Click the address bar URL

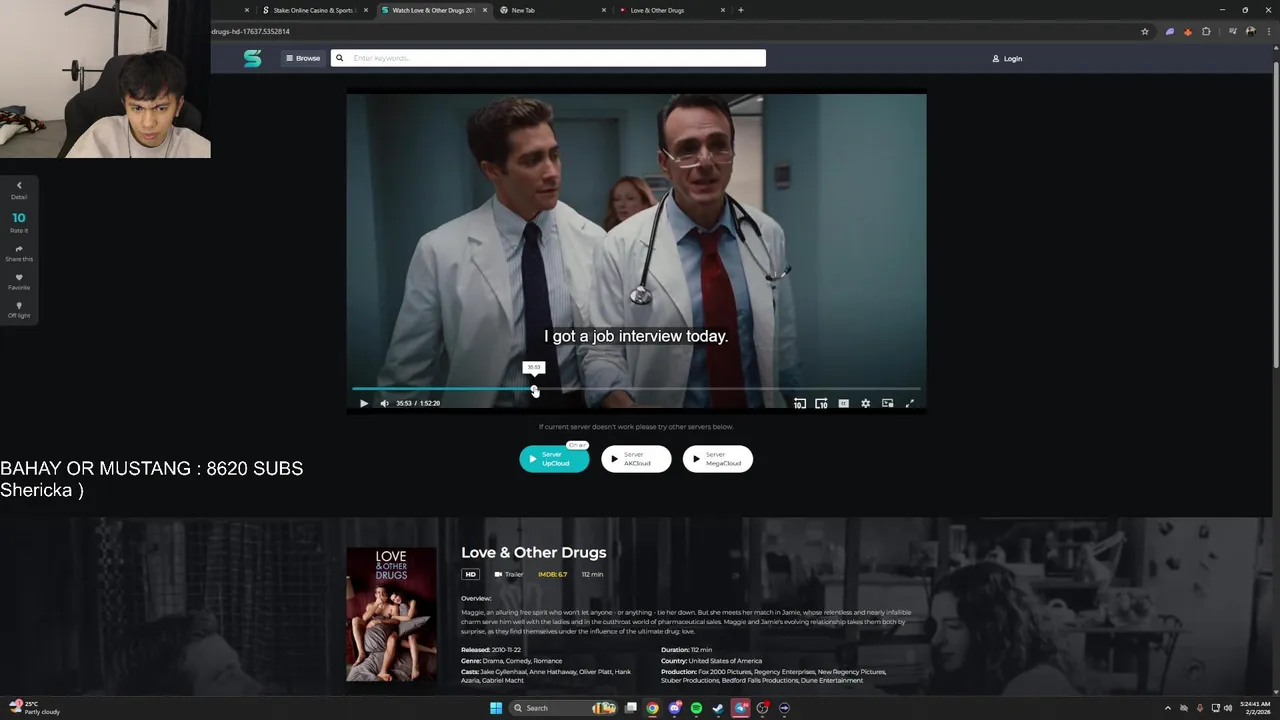(251, 31)
